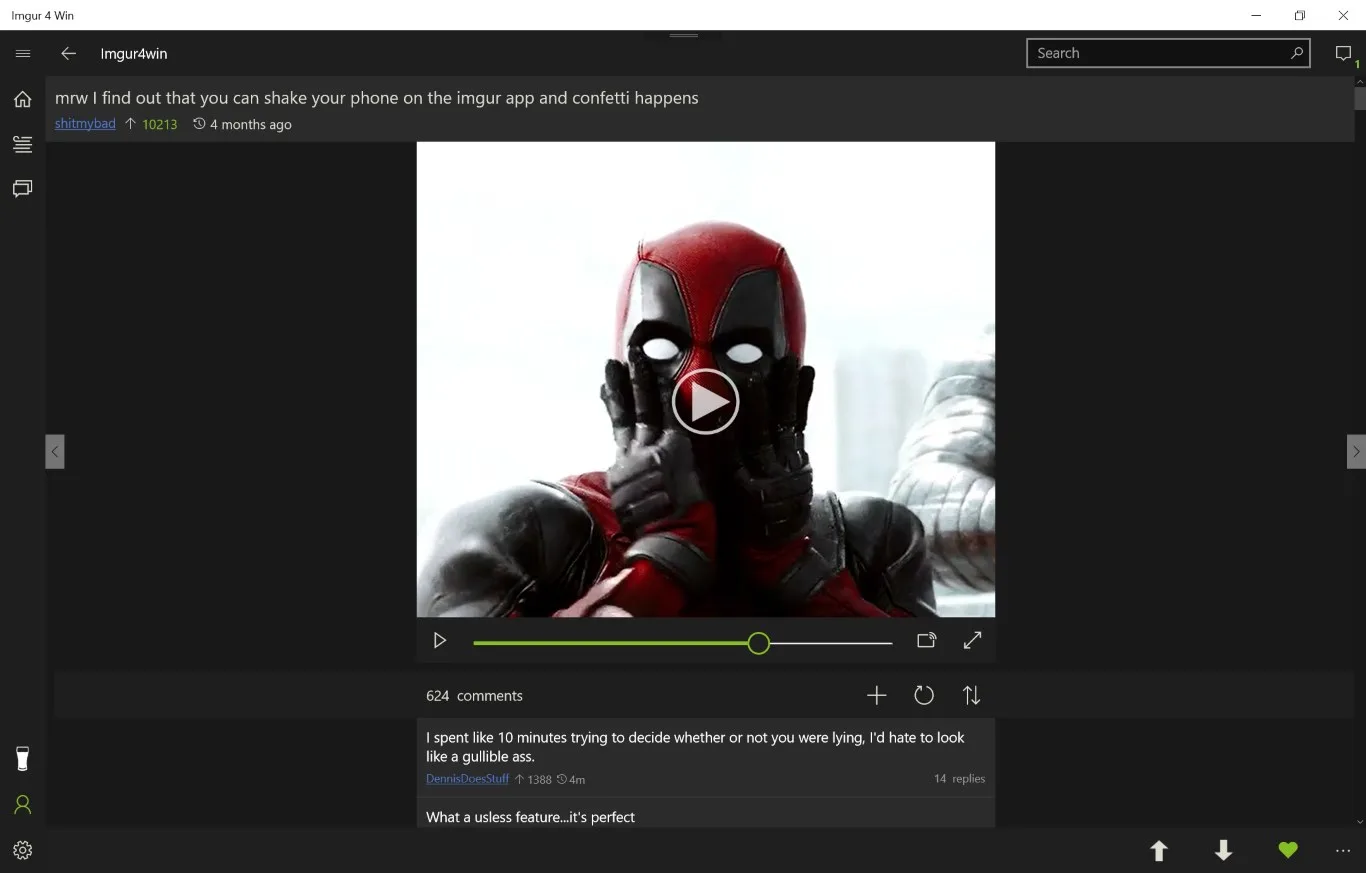The height and width of the screenshot is (873, 1366).
Task: Favorite the post with heart icon
Action: tap(1288, 850)
